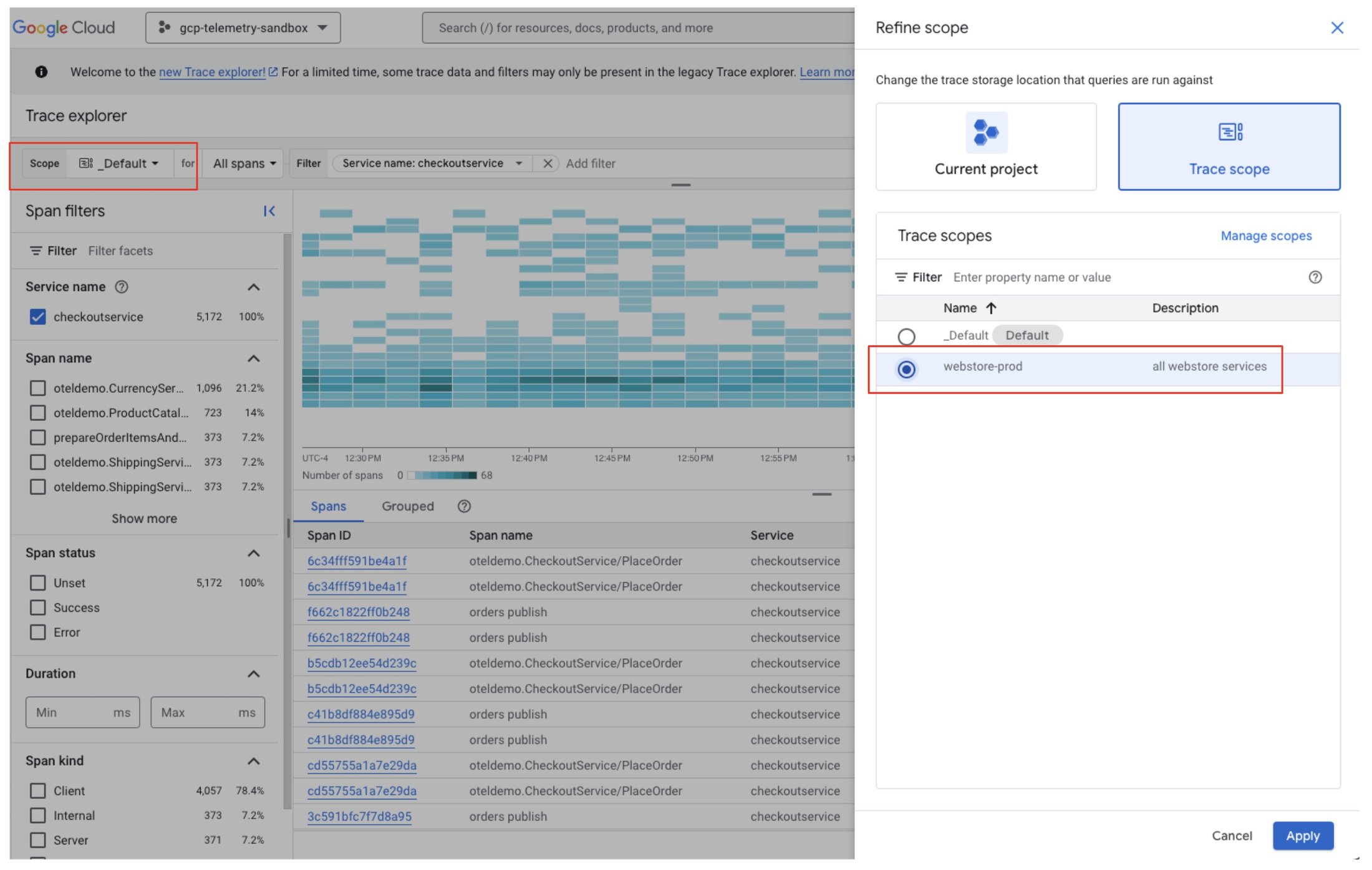The height and width of the screenshot is (870, 1372).
Task: Open the Scope _Default dropdown
Action: coord(119,163)
